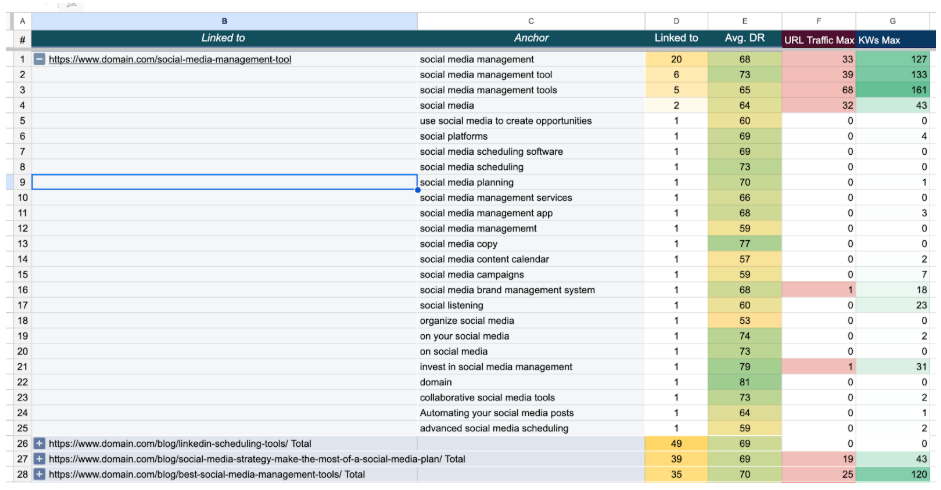
Task: Select column A header
Action: tap(22, 21)
